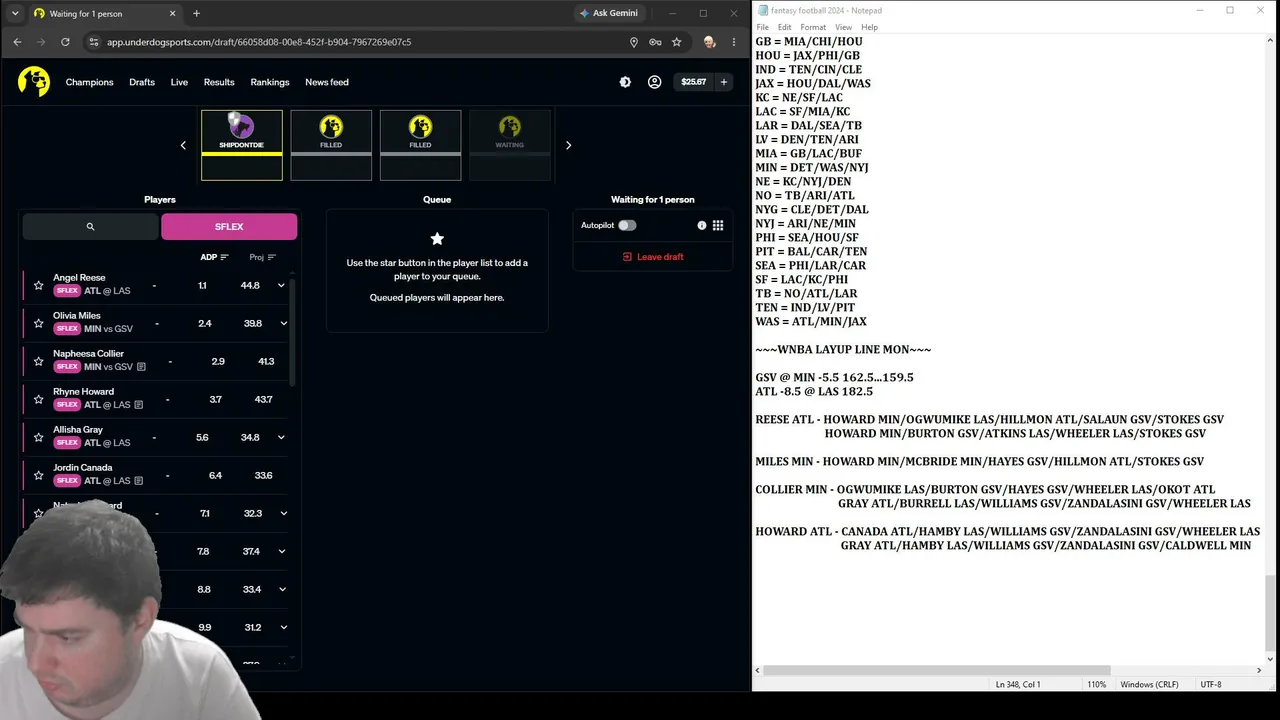Expand the player row with ADP 7.1
1280x720 pixels.
pos(283,513)
